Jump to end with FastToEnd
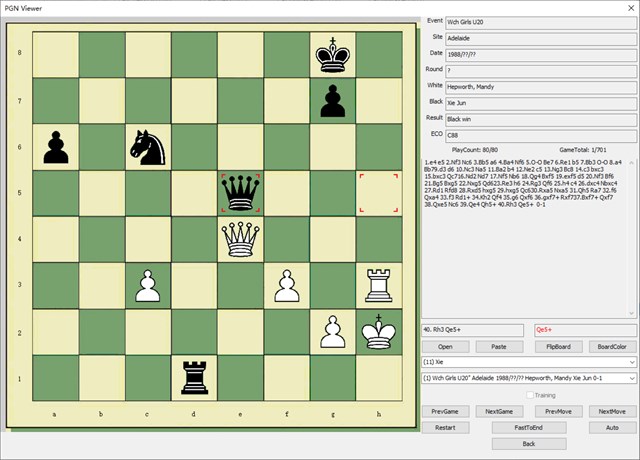The width and height of the screenshot is (640, 460). (x=529, y=428)
